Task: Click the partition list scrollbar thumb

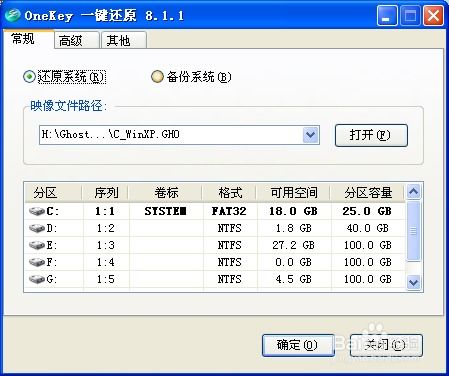Action: pos(413,231)
